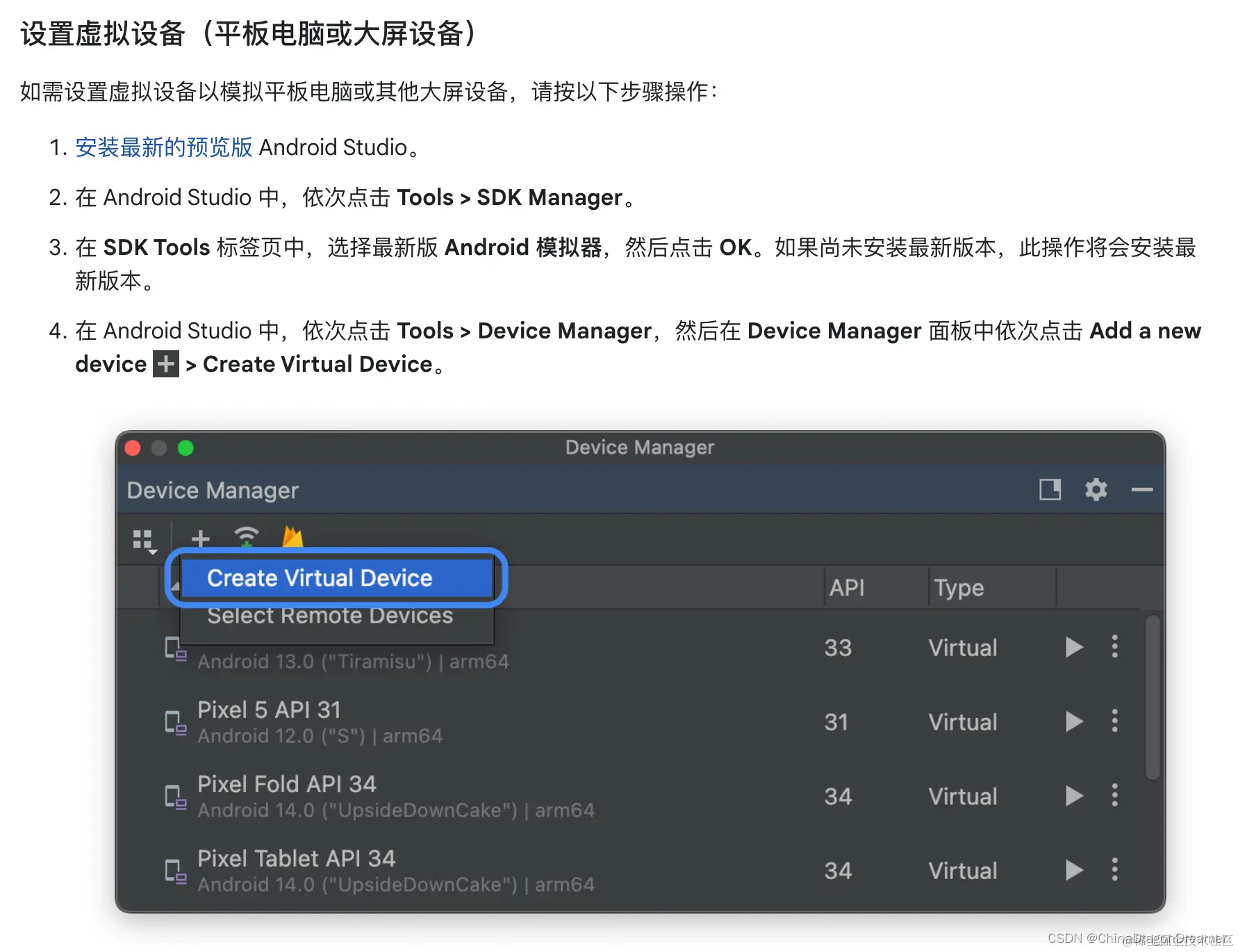
Task: Click device icon beside Pixel Fold API 34
Action: point(175,797)
